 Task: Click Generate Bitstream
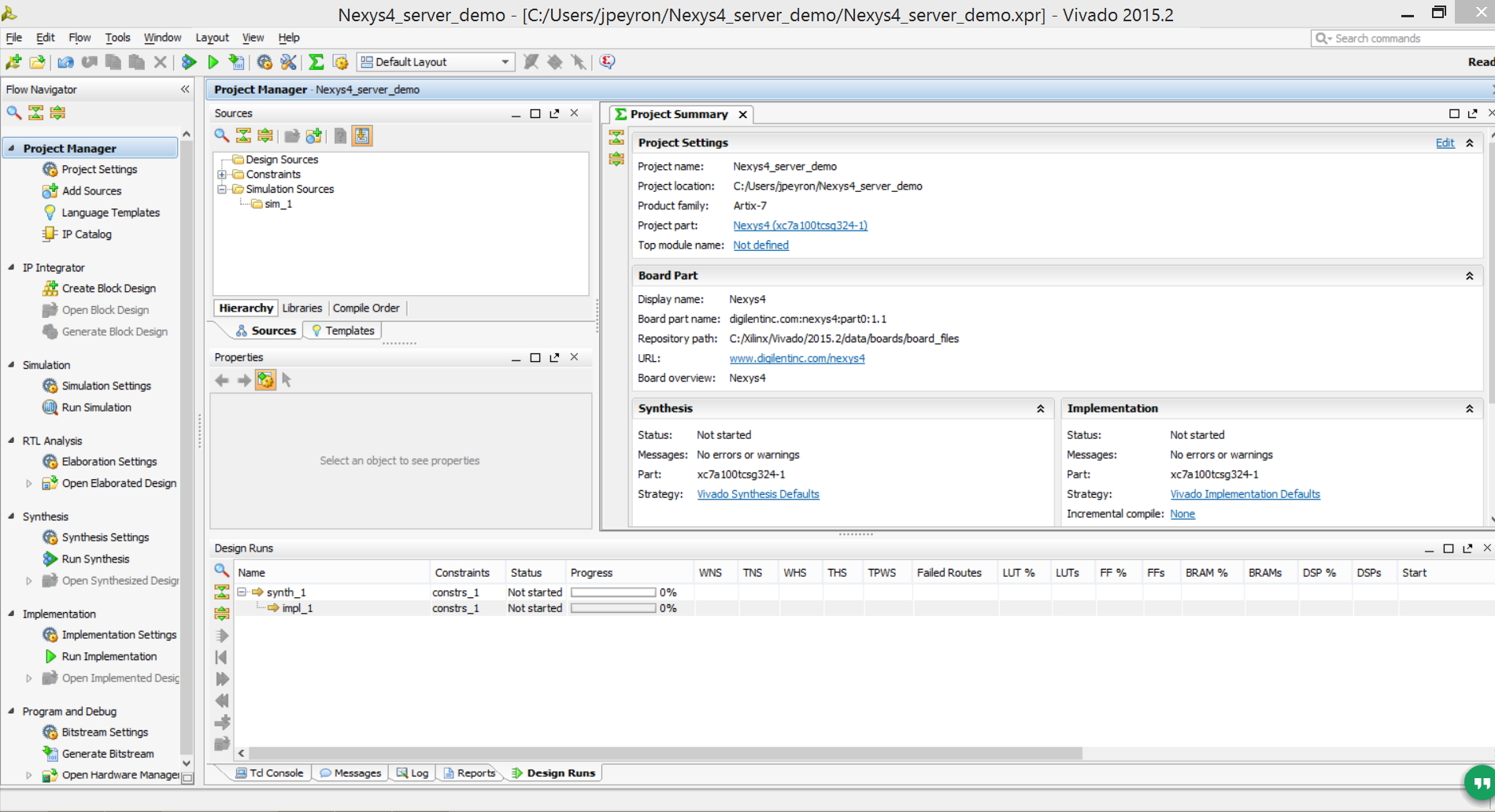(108, 754)
